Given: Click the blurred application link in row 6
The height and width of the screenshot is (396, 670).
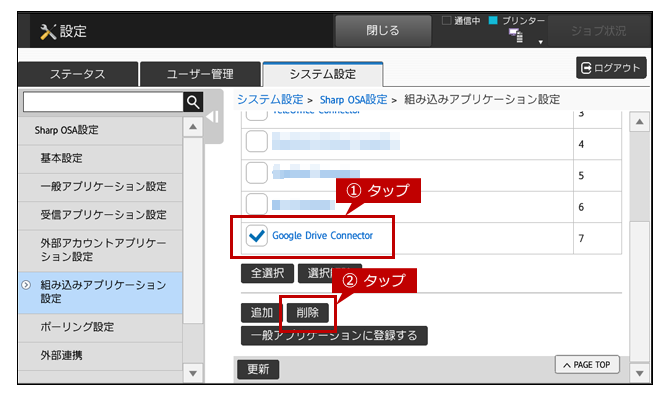Looking at the screenshot, I should [x=303, y=205].
